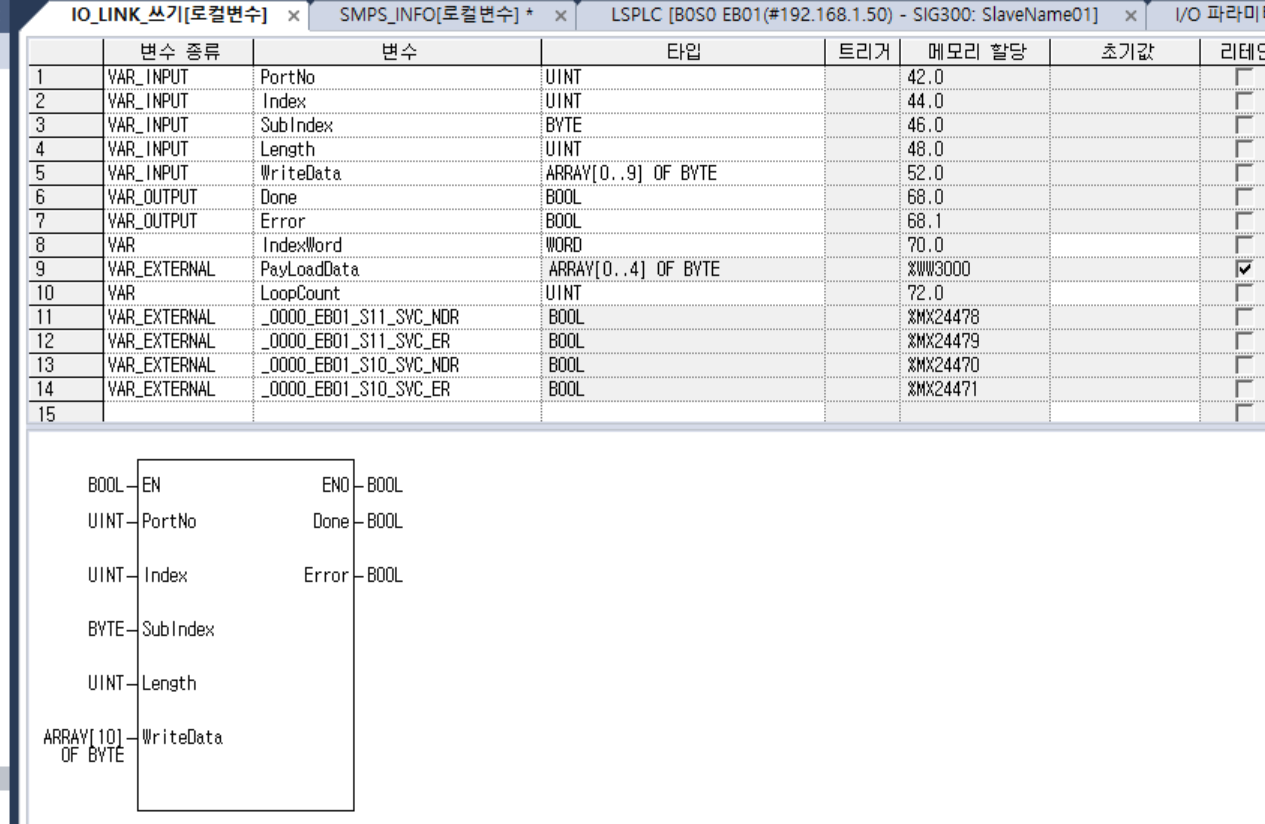Click the %MX24479 memory allocation cell
1265x824 pixels.
coord(974,340)
